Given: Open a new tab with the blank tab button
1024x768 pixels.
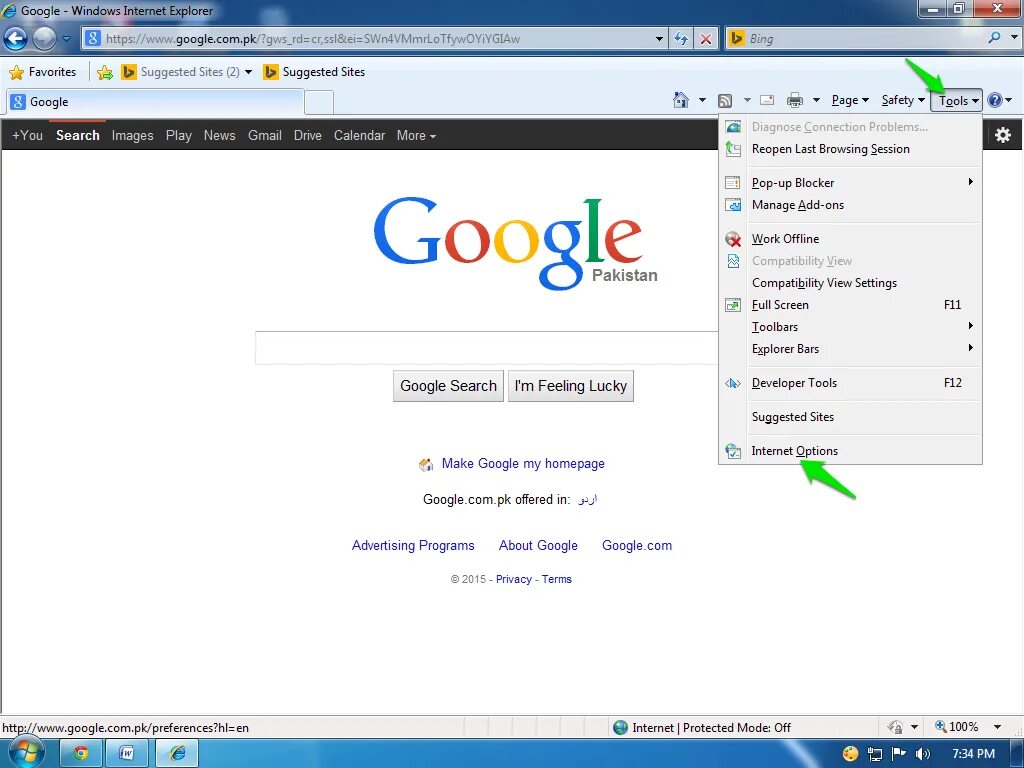Looking at the screenshot, I should pos(319,103).
